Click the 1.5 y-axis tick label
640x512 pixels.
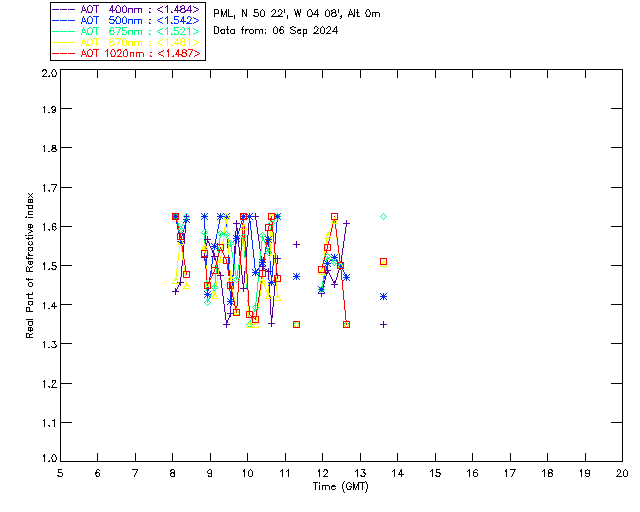click(49, 266)
